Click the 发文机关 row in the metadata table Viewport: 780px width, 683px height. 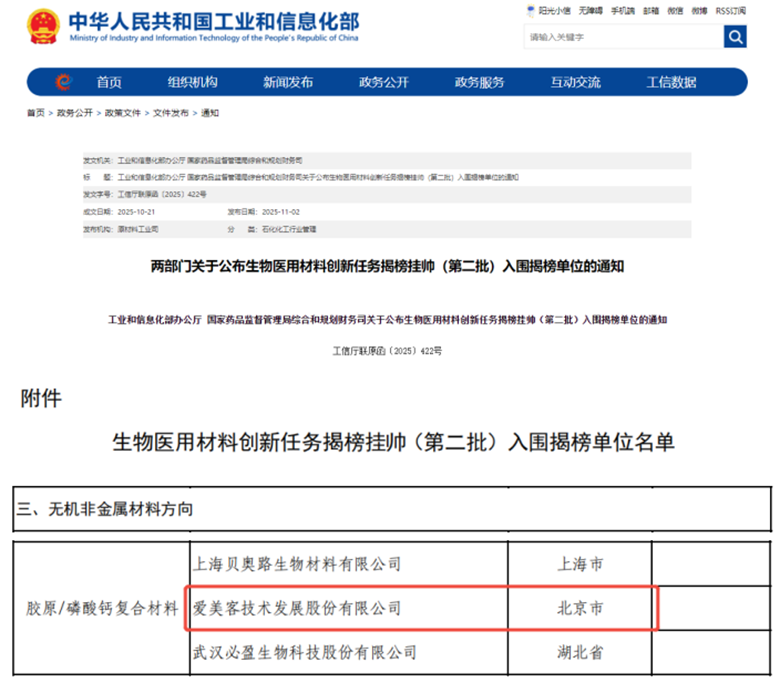[387, 161]
